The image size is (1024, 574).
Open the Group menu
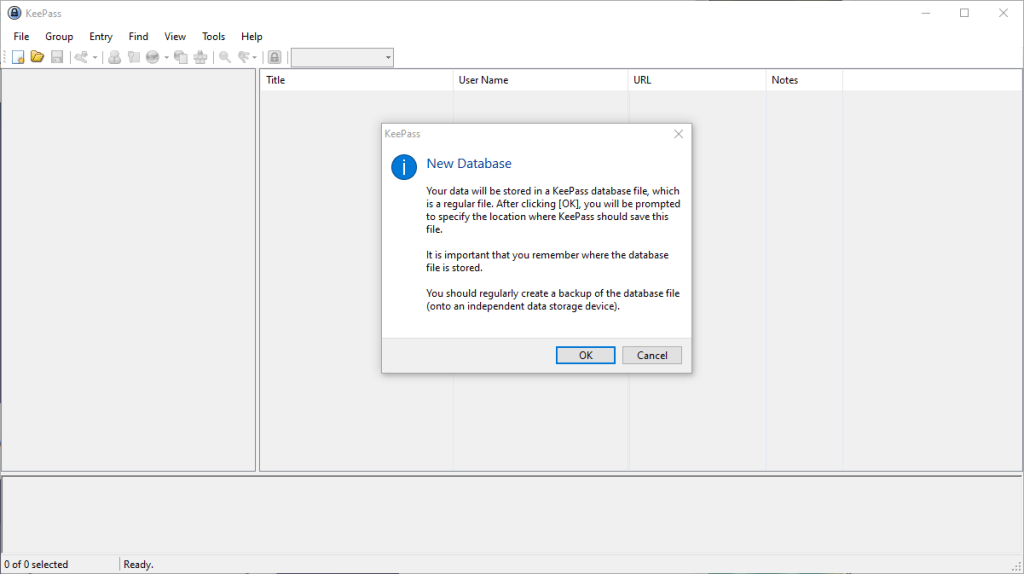59,37
